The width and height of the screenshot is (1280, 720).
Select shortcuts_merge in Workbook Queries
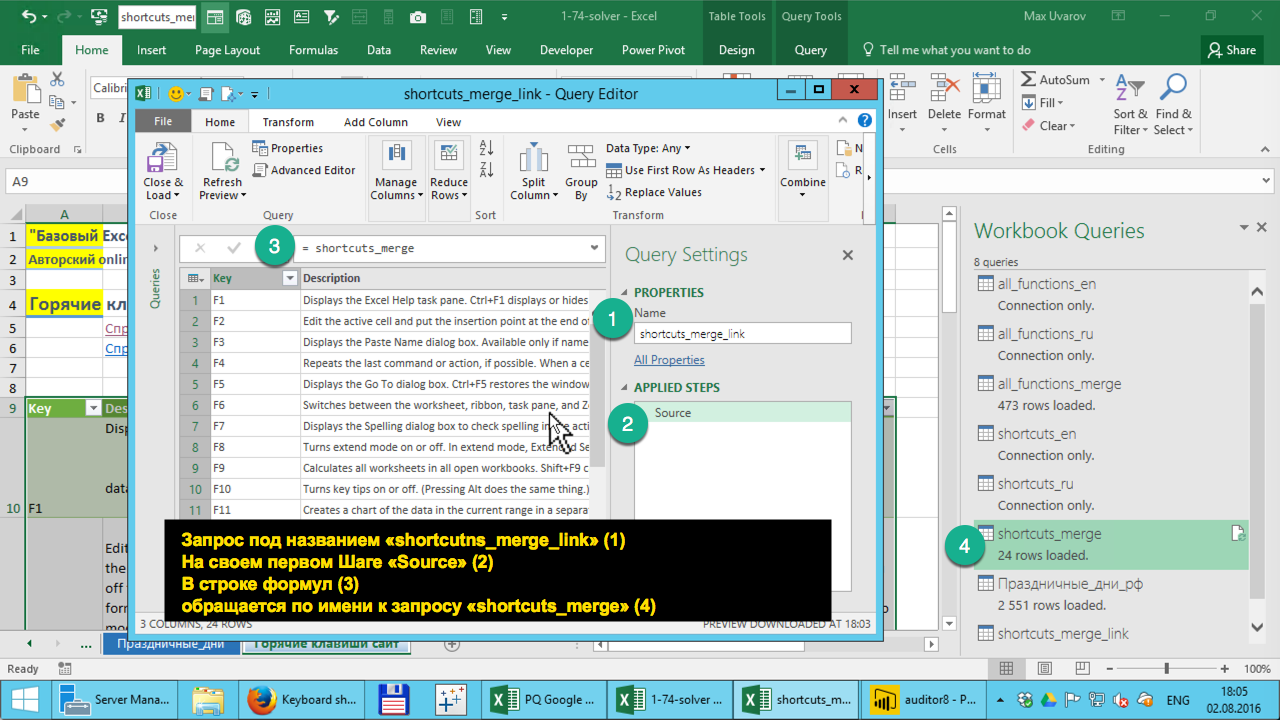coord(1110,544)
